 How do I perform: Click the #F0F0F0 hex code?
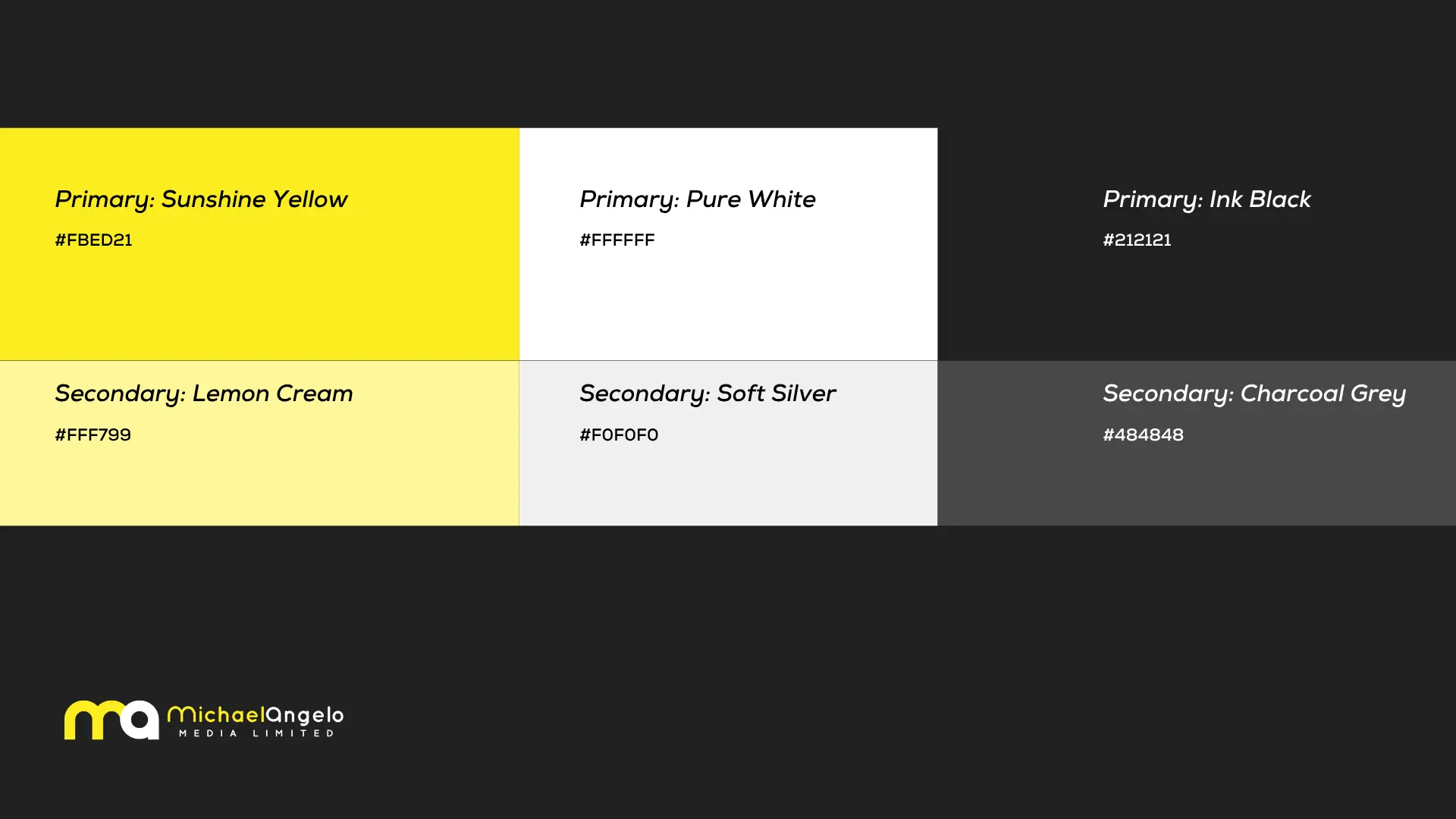[x=619, y=435]
